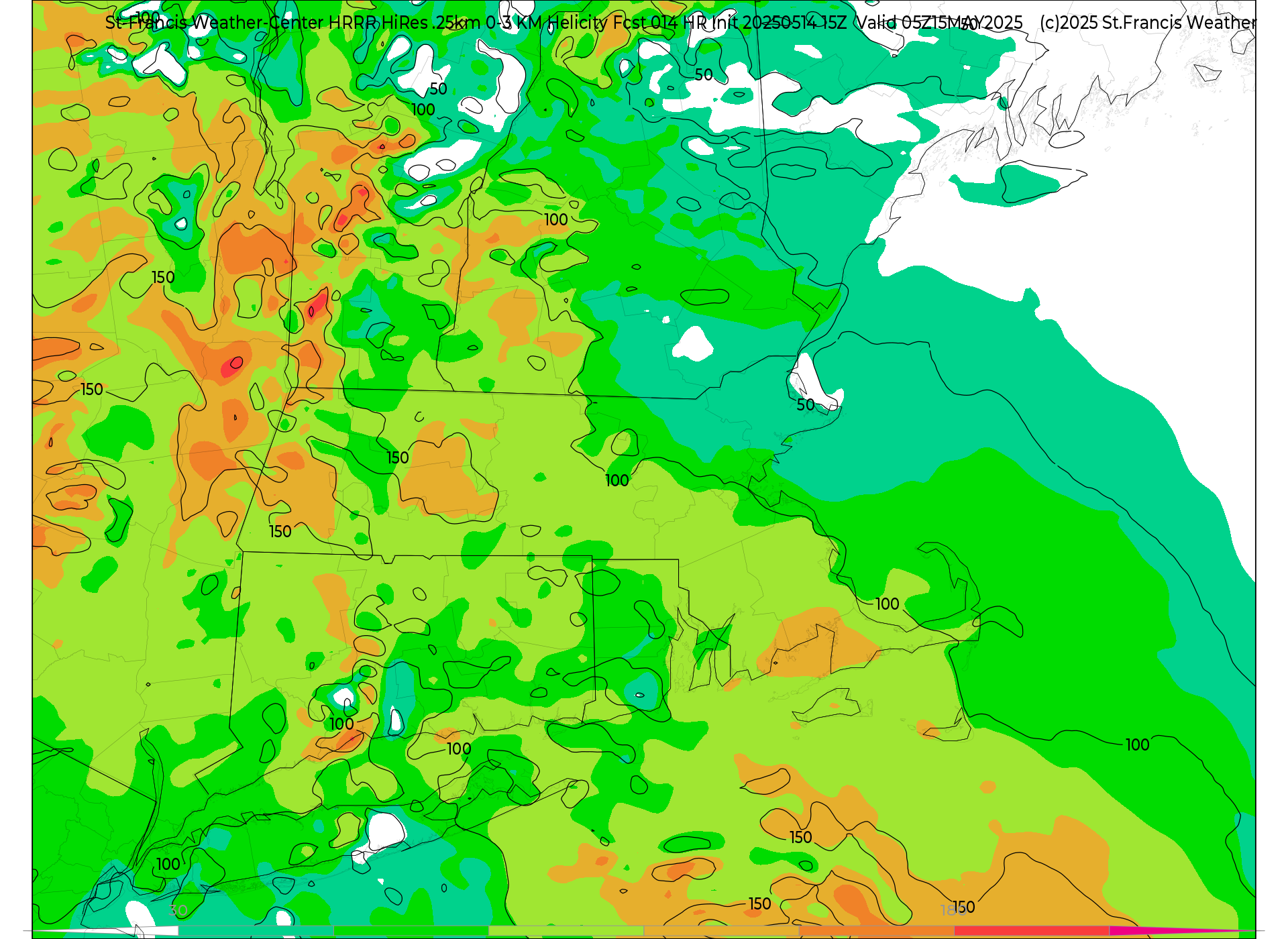Click the 'Init 20250514 15Z' text in the header

(x=779, y=23)
